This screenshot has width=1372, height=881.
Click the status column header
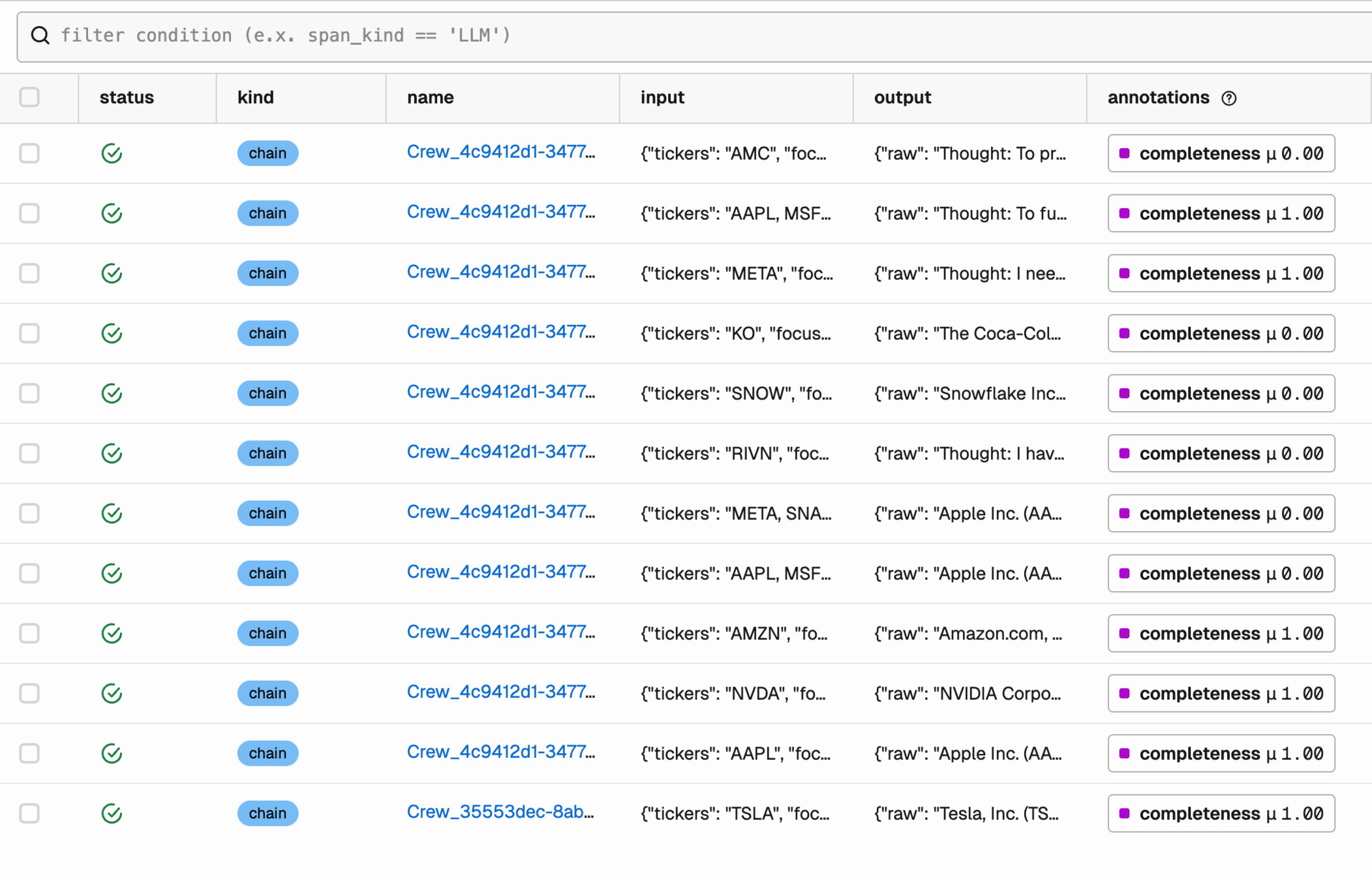click(x=127, y=97)
